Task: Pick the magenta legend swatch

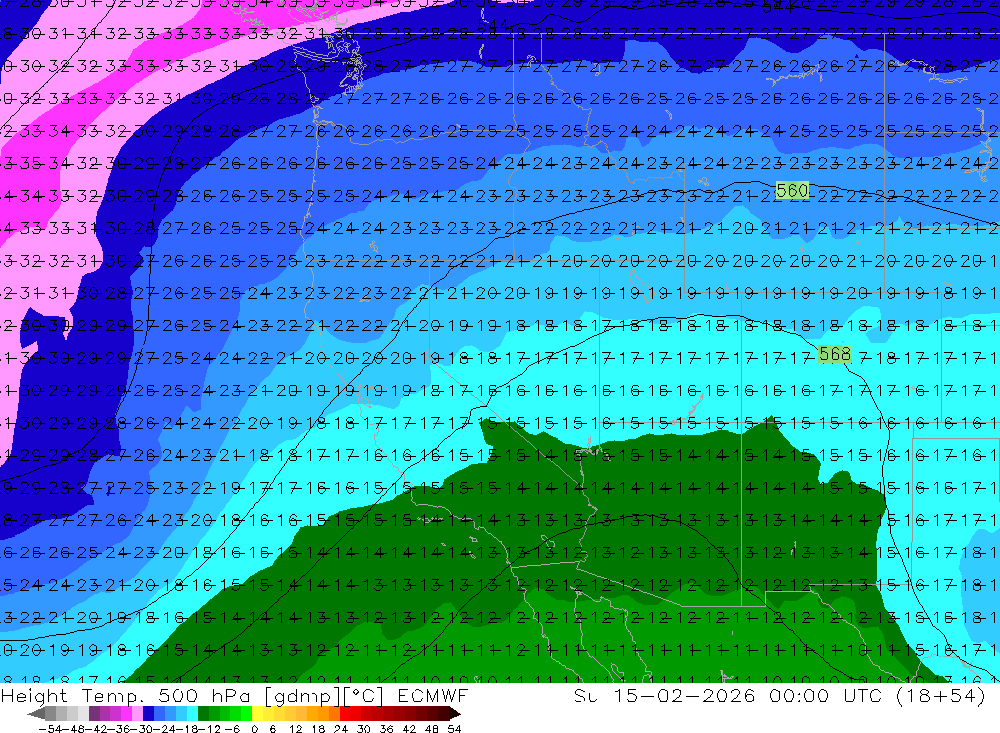Action: pos(126,713)
